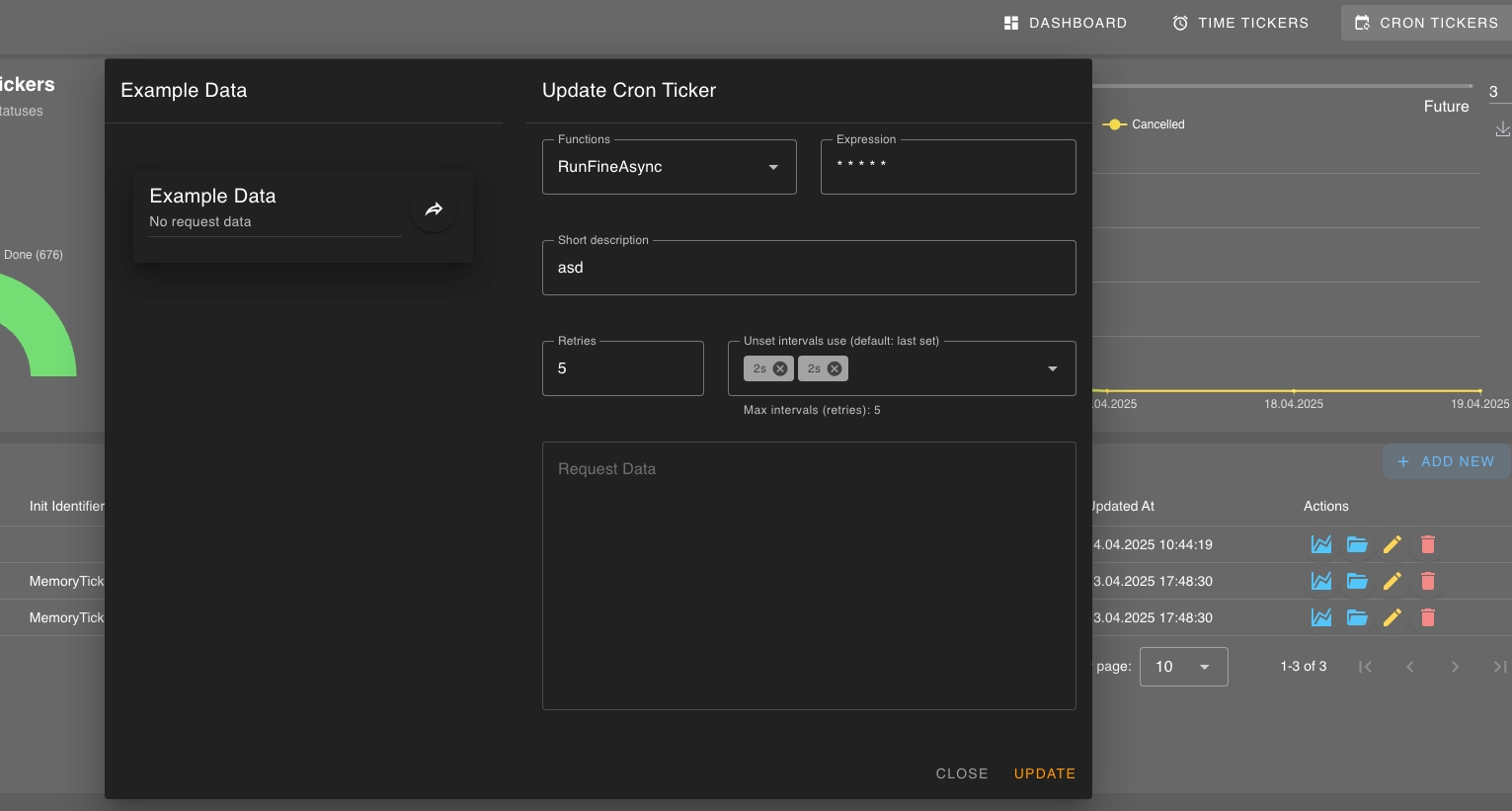Click the Future label above chart
The image size is (1512, 811).
point(1446,107)
